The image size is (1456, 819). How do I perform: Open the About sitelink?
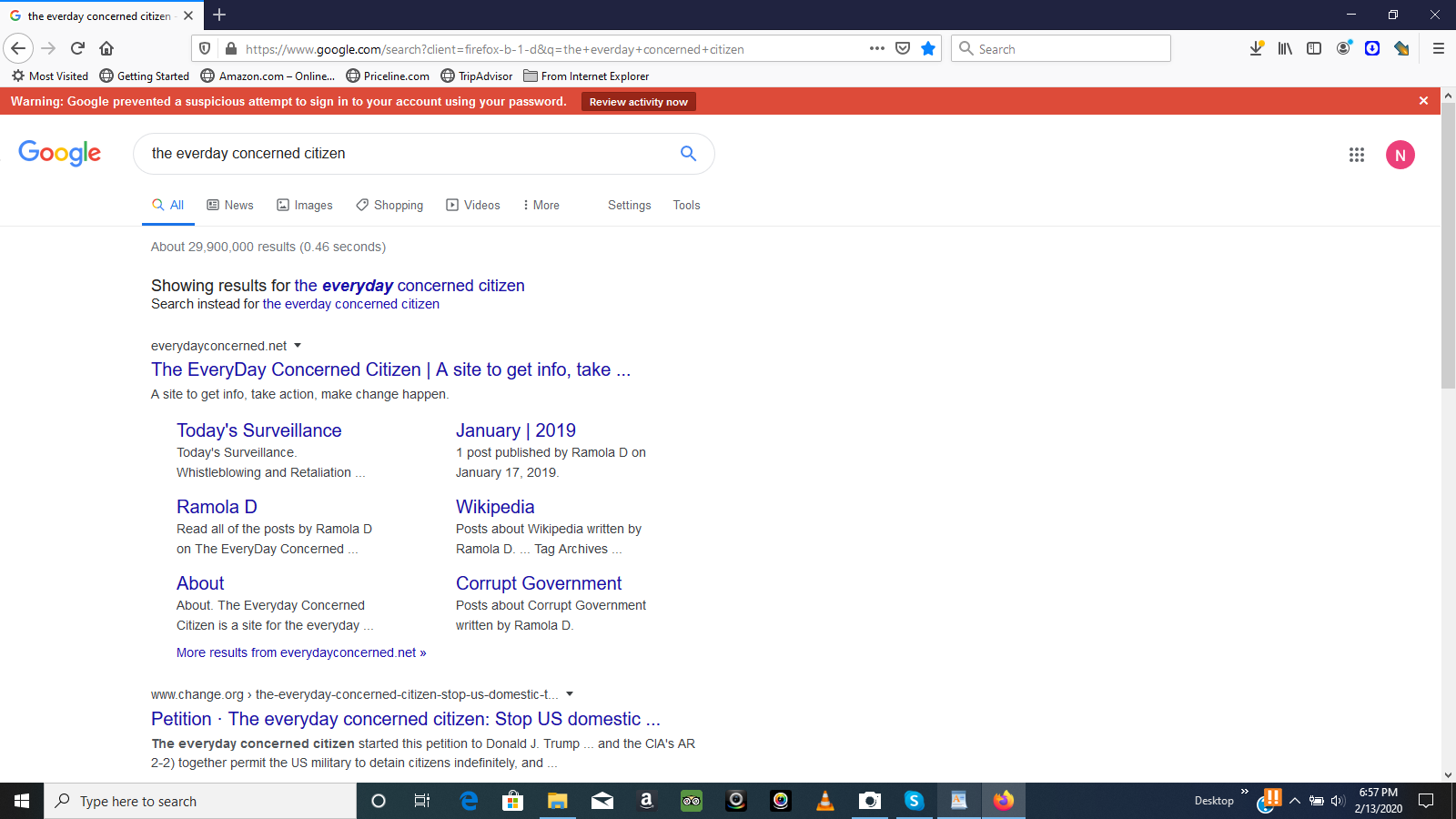point(200,583)
